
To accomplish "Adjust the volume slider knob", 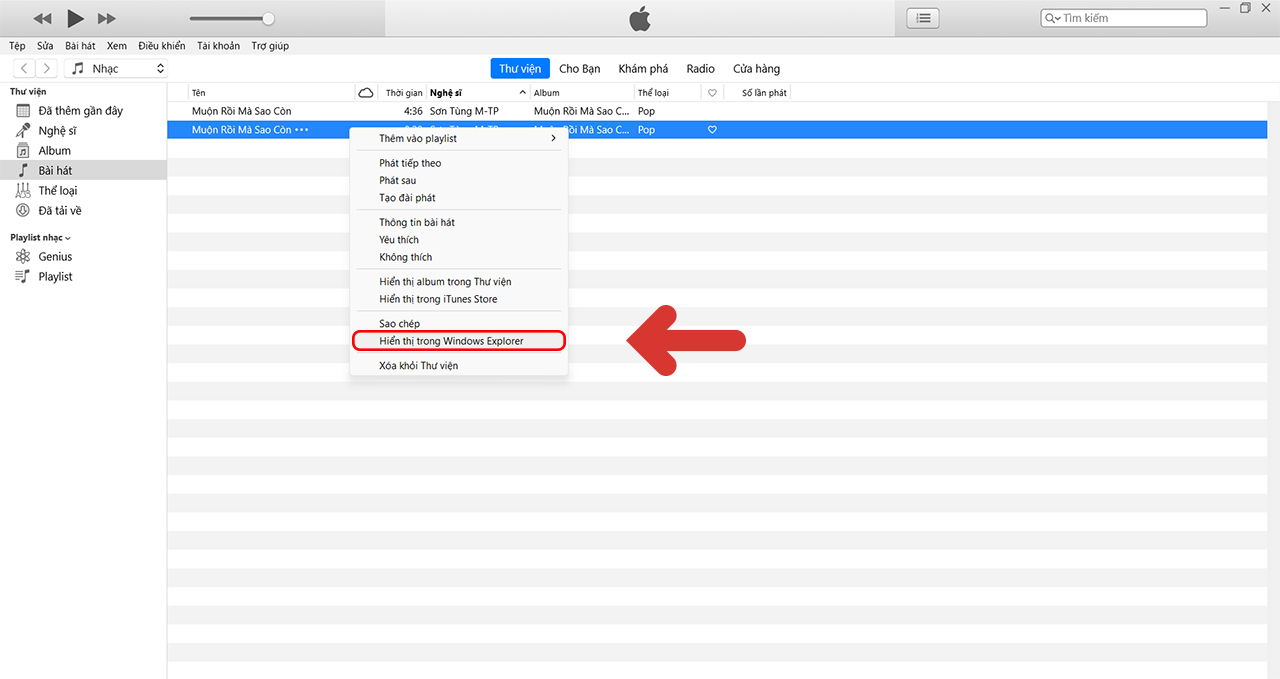I will tap(268, 18).
